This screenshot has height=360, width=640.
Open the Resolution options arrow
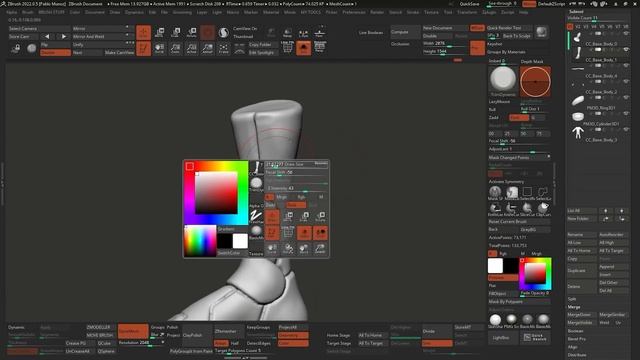point(163,342)
